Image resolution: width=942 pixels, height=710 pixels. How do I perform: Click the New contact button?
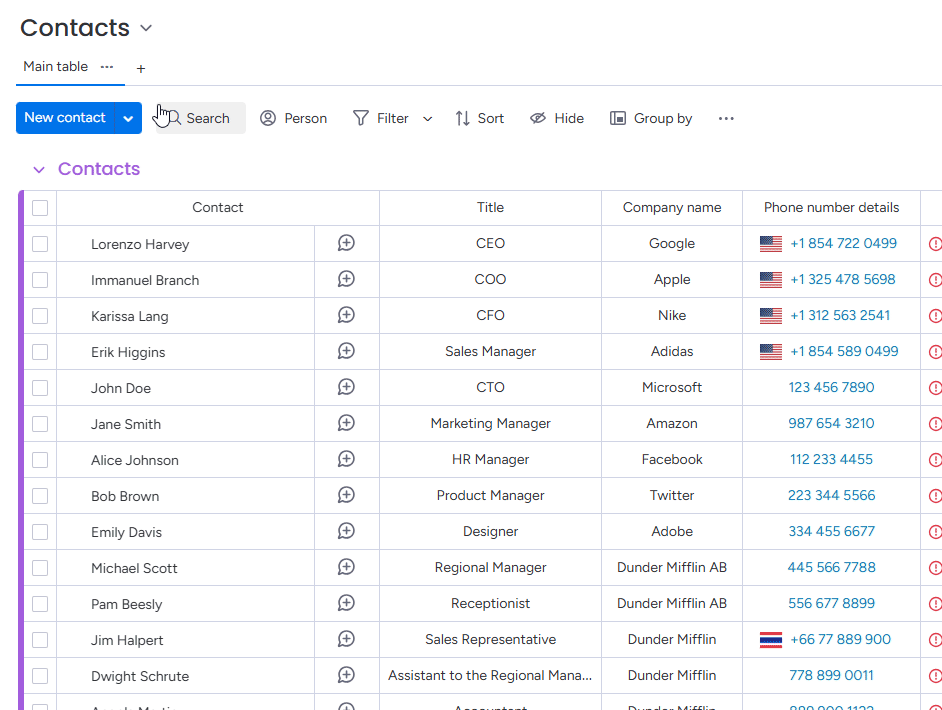pyautogui.click(x=64, y=118)
